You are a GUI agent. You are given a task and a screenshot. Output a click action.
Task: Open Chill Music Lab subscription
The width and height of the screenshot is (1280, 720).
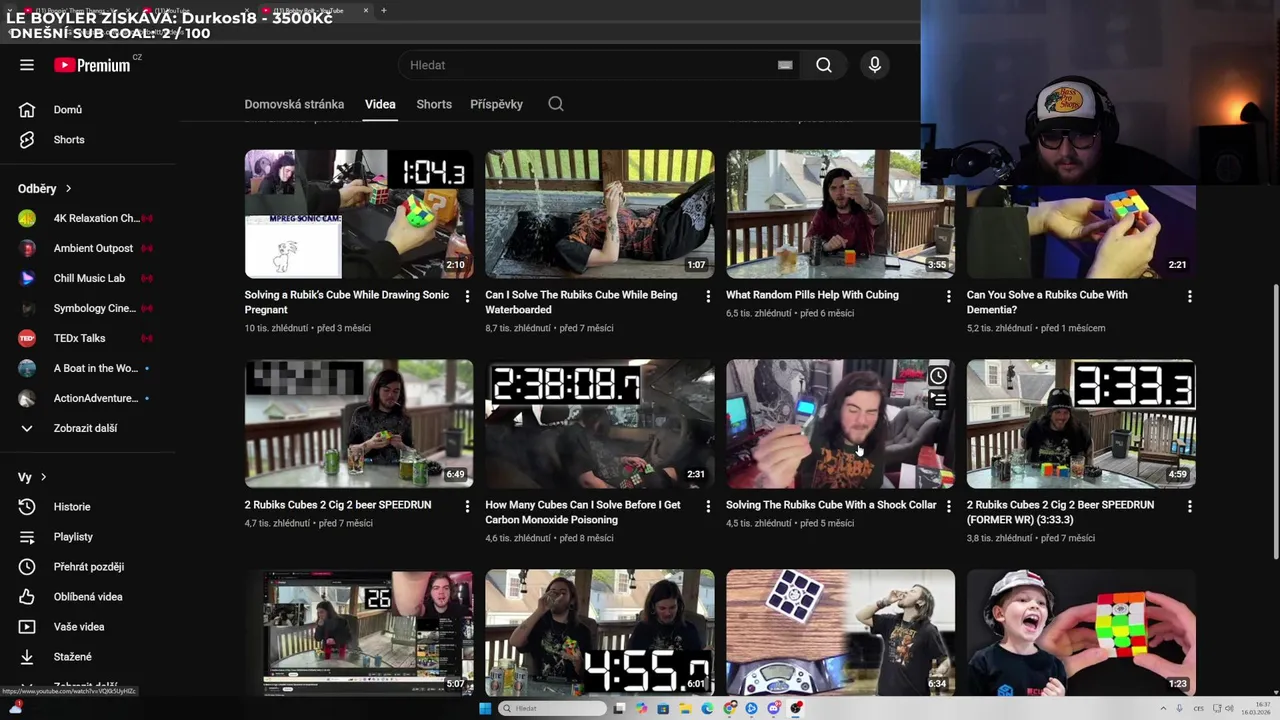[x=88, y=278]
